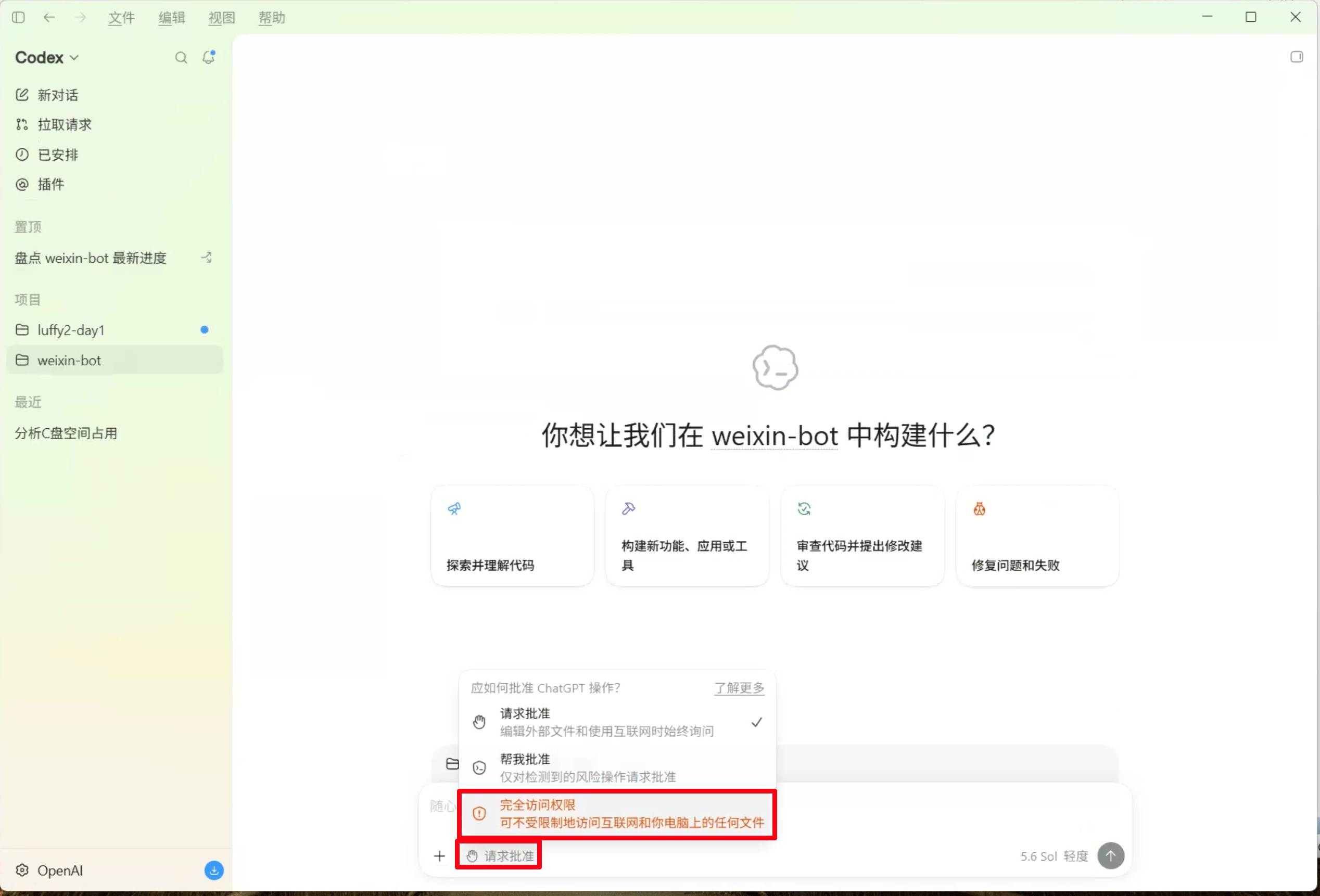1320x896 pixels.
Task: Focus the message input field
Action: [x=776, y=807]
